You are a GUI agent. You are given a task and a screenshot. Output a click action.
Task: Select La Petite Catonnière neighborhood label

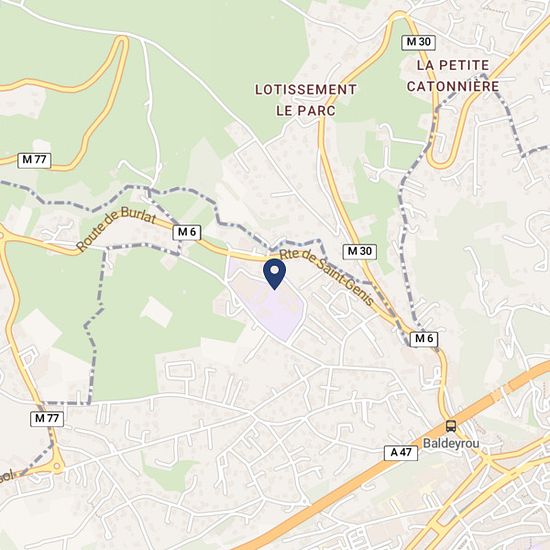point(453,75)
